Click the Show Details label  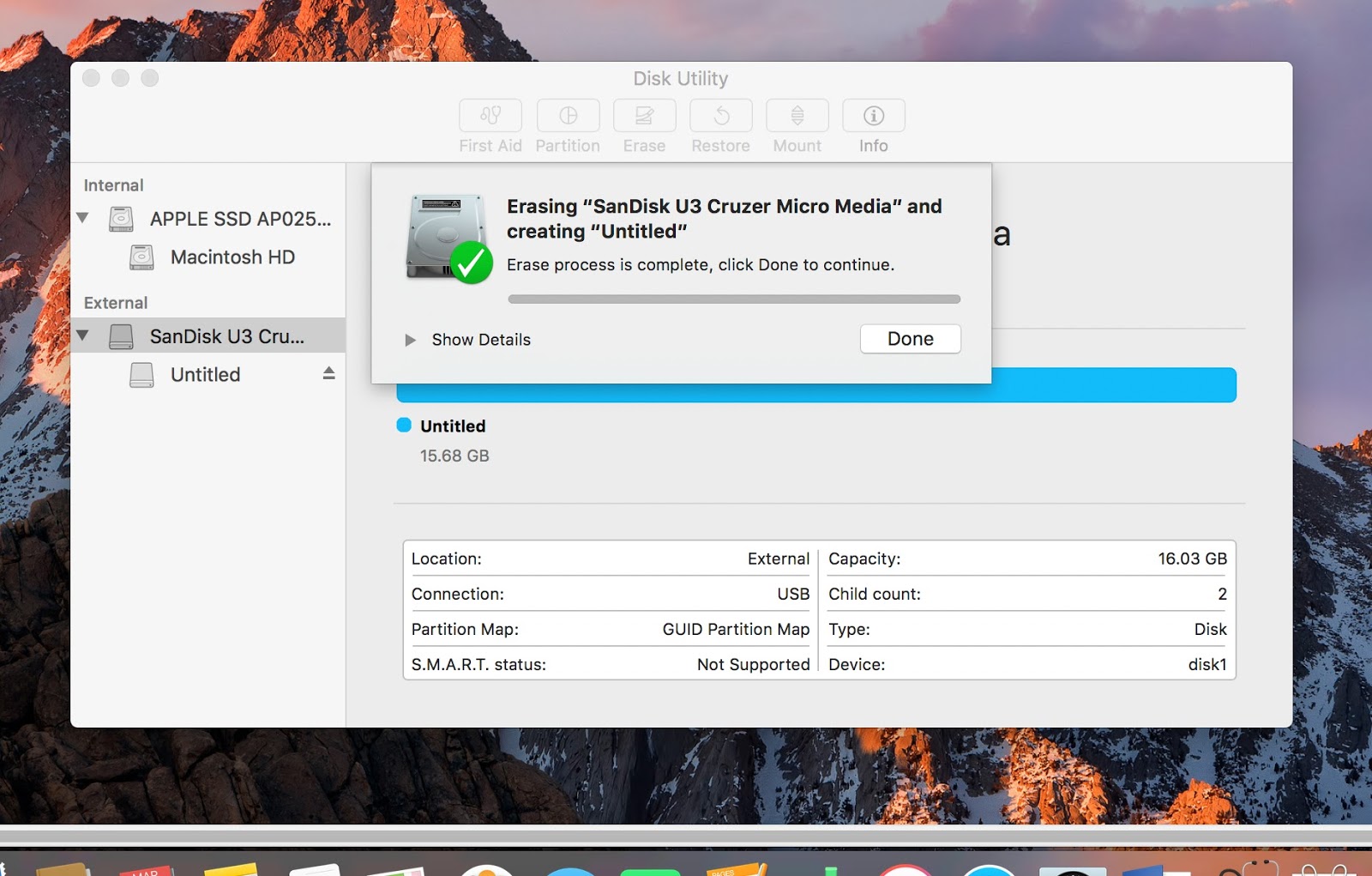(481, 340)
